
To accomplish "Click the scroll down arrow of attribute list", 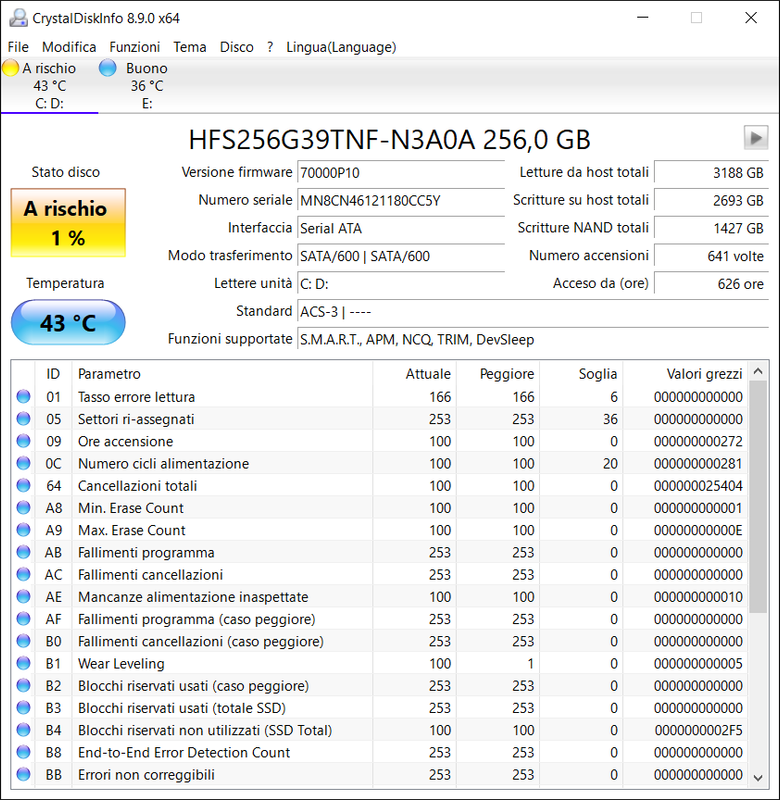I will (758, 778).
